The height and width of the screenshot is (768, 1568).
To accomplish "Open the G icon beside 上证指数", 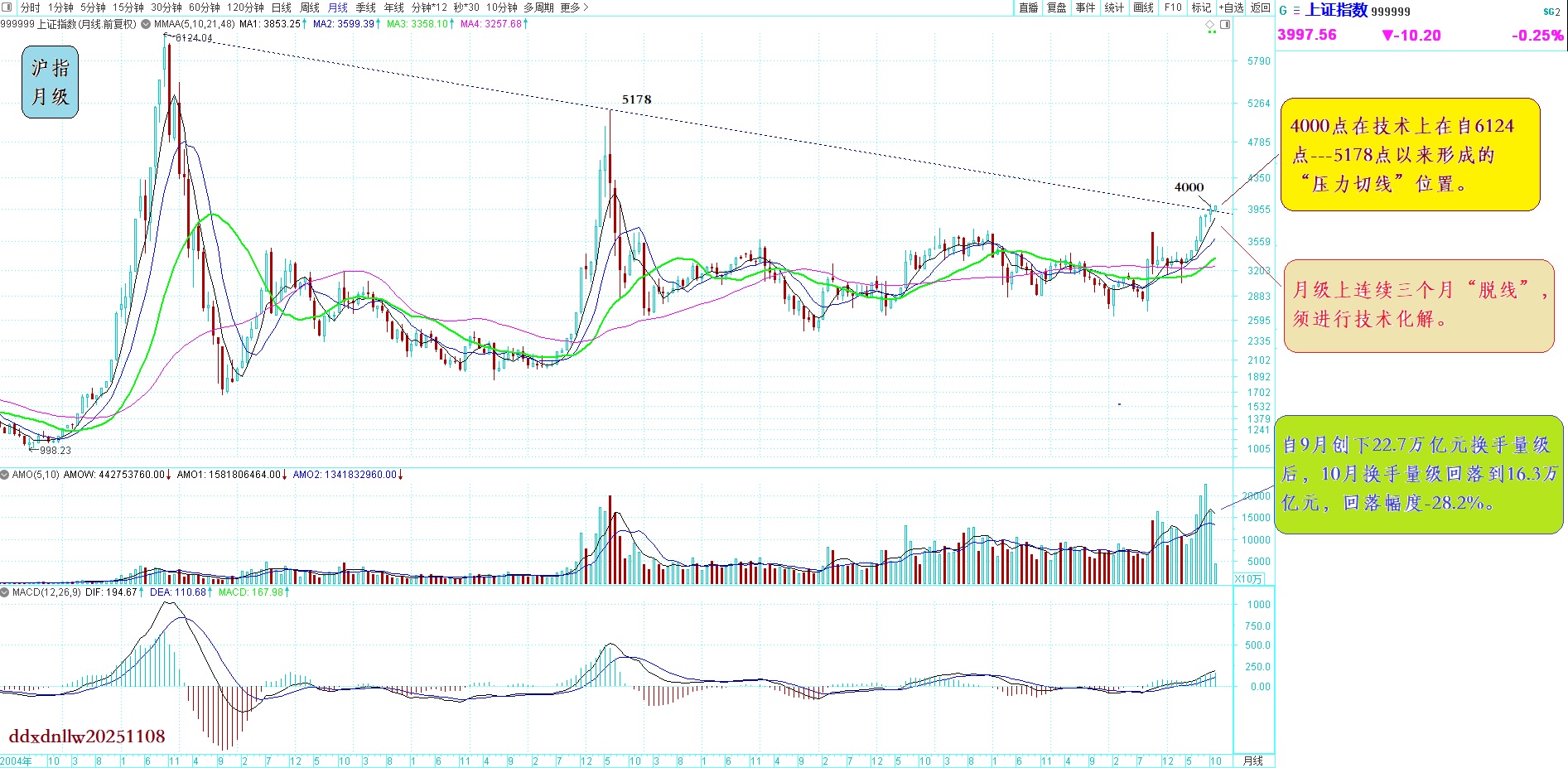I will point(1283,11).
